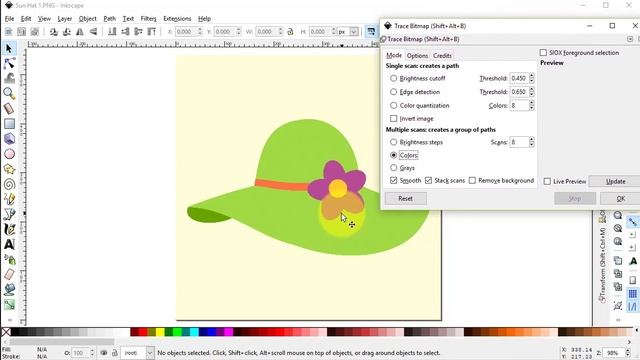
Task: Click the no-color X swatch
Action: click(x=6, y=332)
